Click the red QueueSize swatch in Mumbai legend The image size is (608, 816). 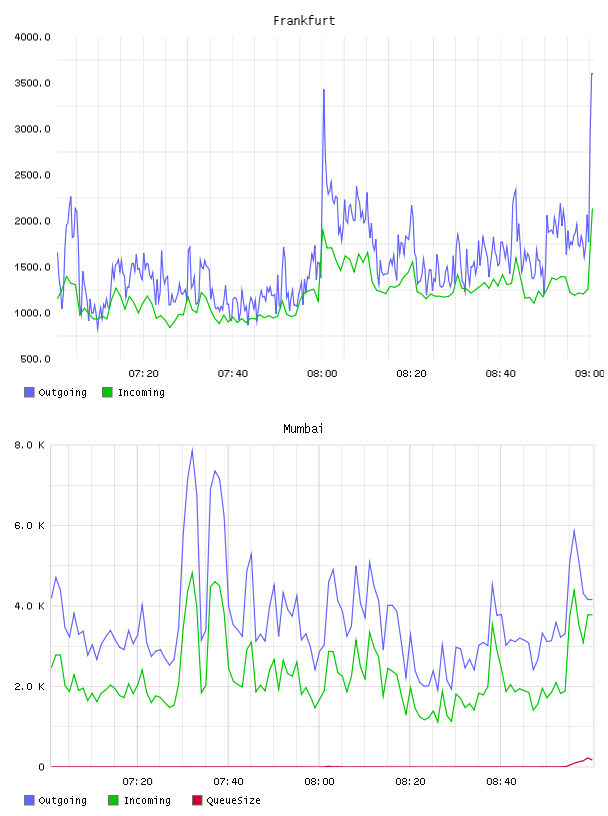tap(197, 800)
